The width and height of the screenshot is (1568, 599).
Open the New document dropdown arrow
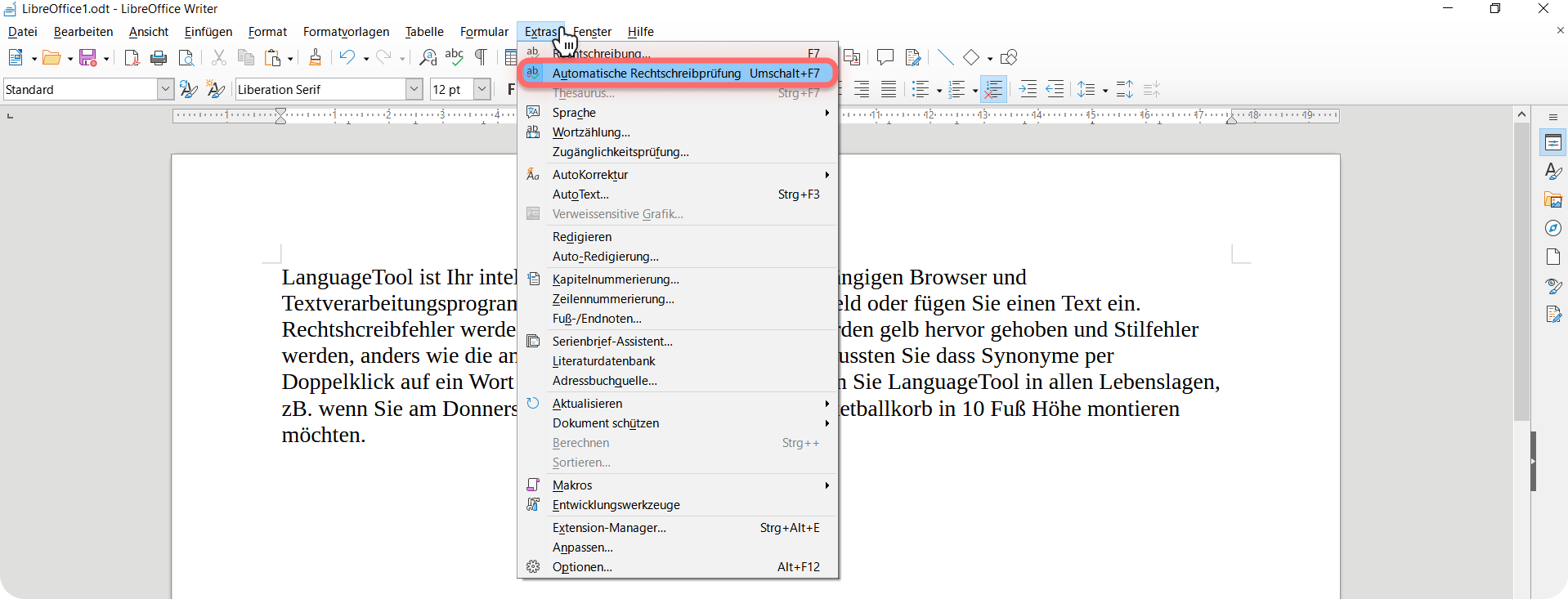[x=34, y=59]
